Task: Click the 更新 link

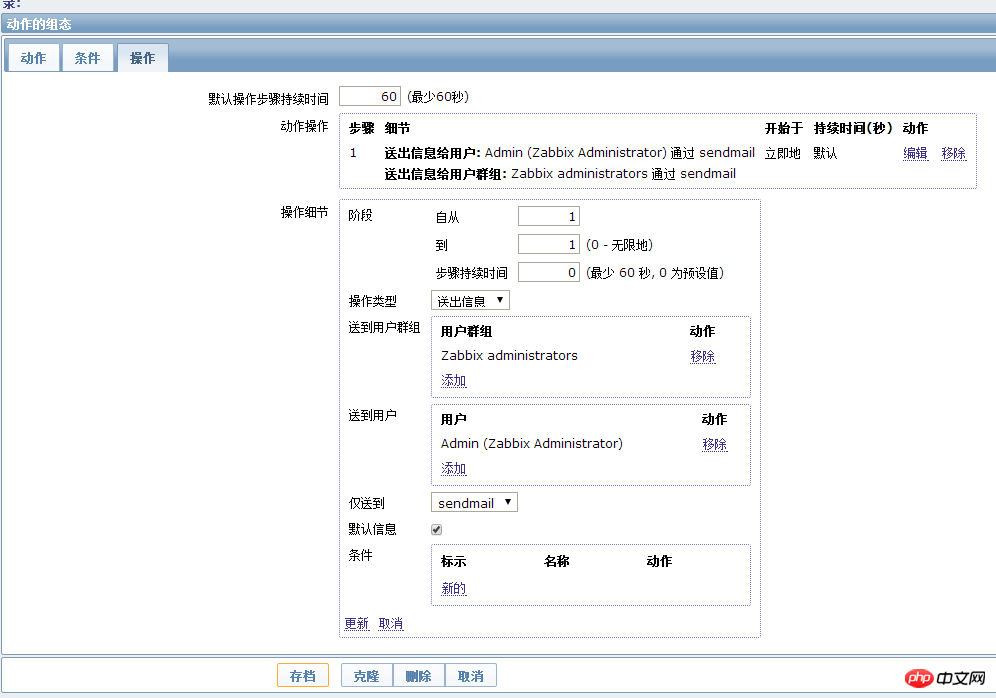Action: (356, 623)
